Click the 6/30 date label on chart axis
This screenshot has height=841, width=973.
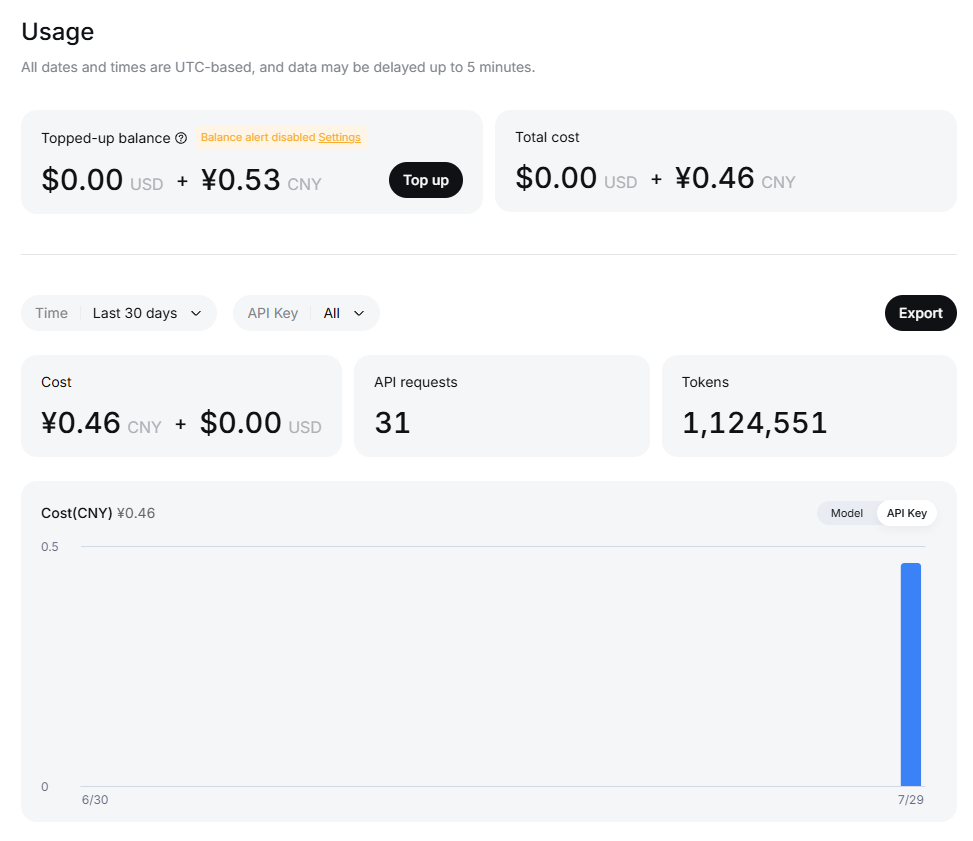(x=95, y=799)
